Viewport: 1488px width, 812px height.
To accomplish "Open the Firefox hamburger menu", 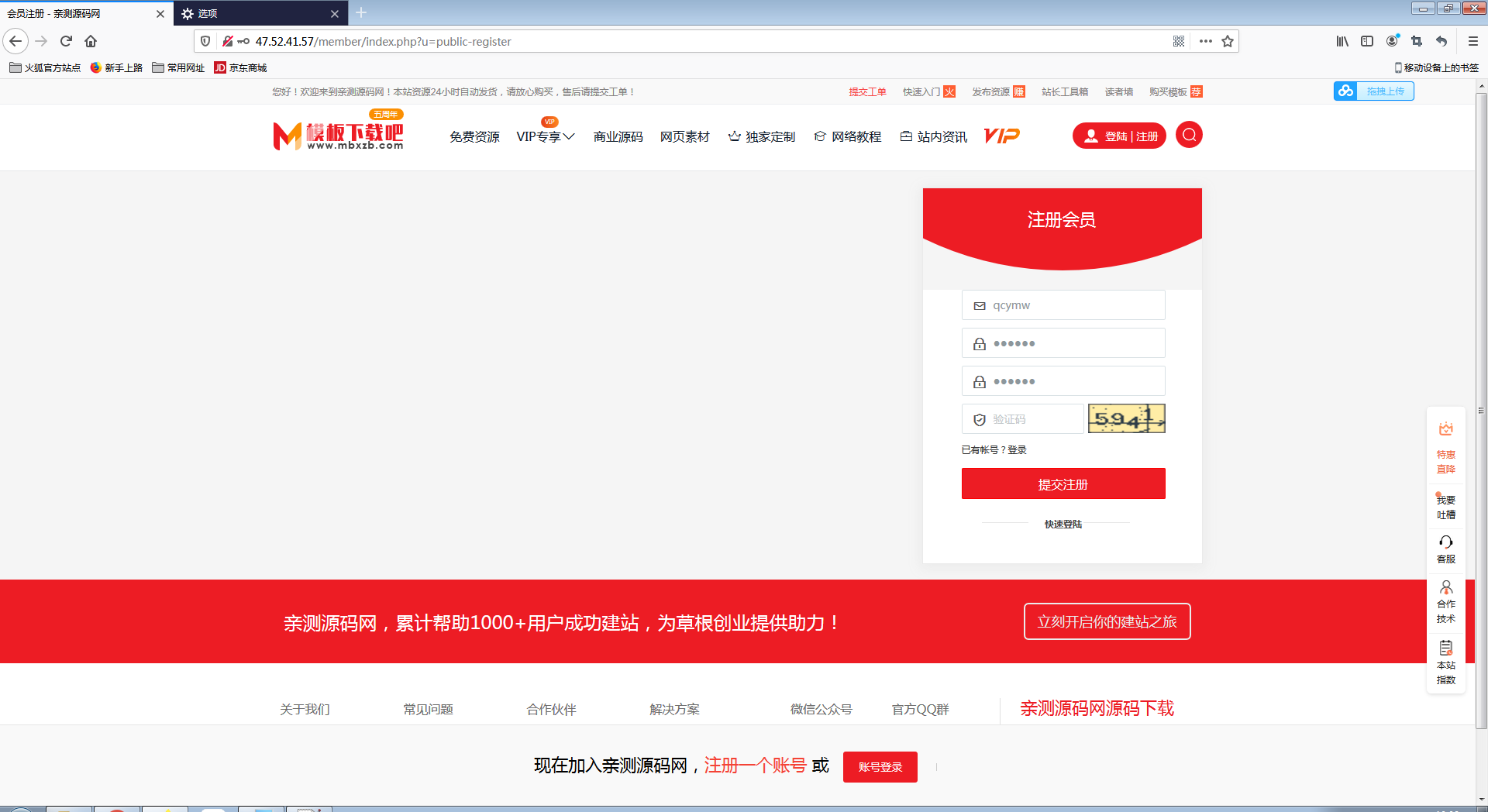I will point(1473,41).
